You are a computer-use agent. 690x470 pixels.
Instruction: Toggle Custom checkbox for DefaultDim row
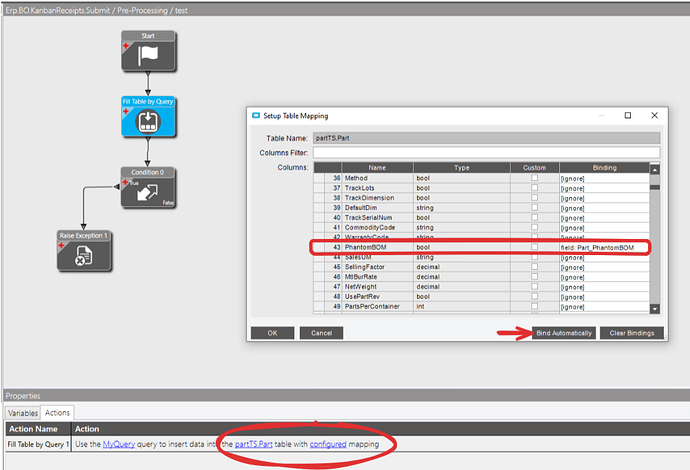point(534,207)
